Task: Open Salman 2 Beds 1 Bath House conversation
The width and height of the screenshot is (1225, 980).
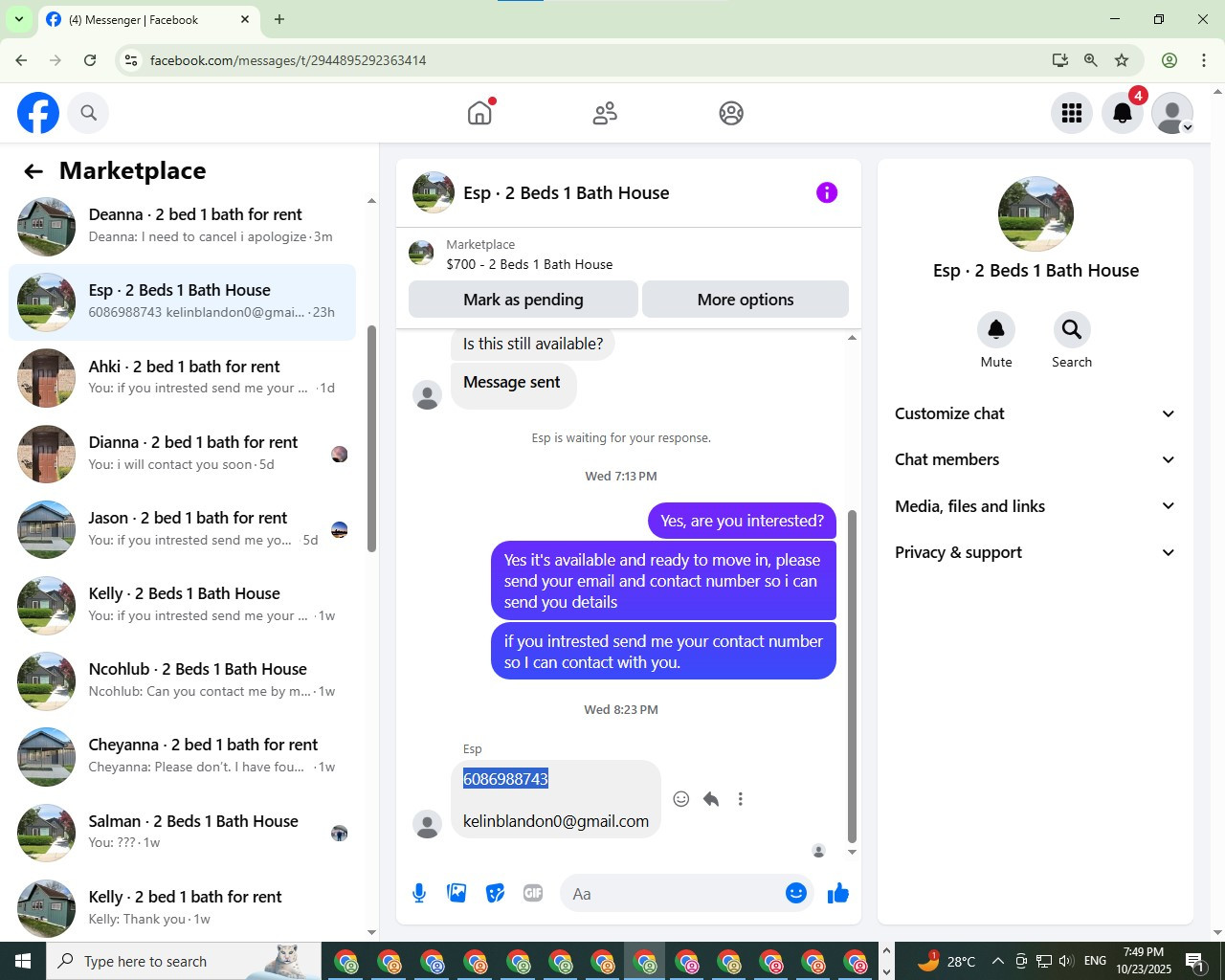Action: pyautogui.click(x=182, y=833)
